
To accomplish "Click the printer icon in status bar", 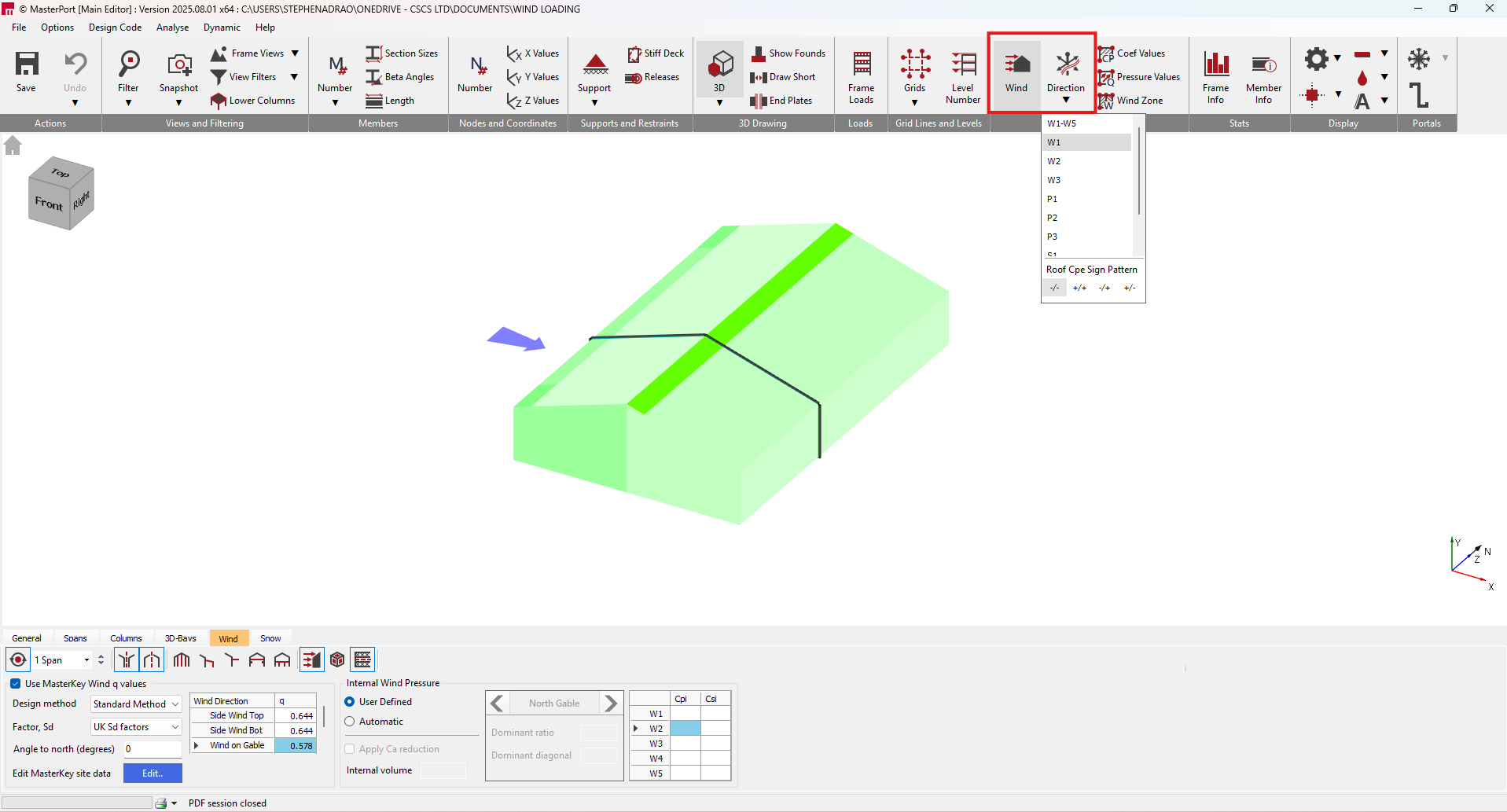I will tap(161, 803).
